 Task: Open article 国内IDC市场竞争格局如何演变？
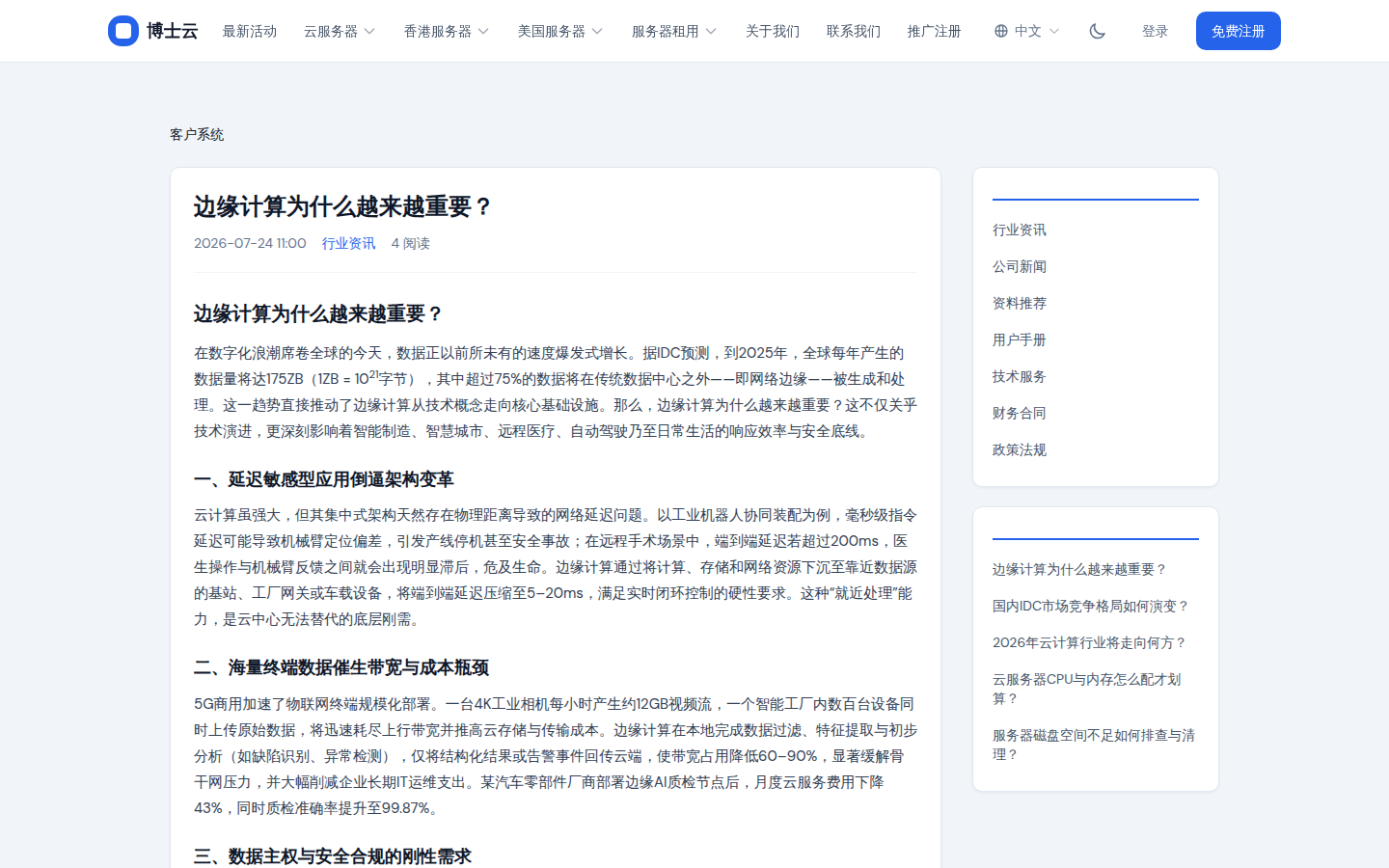1091,606
